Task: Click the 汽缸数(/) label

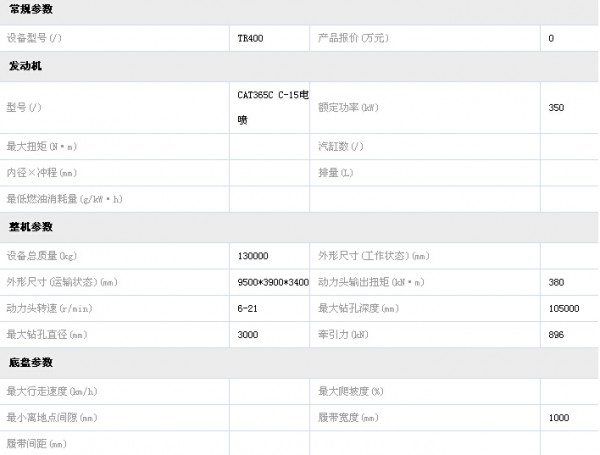Action: click(x=341, y=146)
